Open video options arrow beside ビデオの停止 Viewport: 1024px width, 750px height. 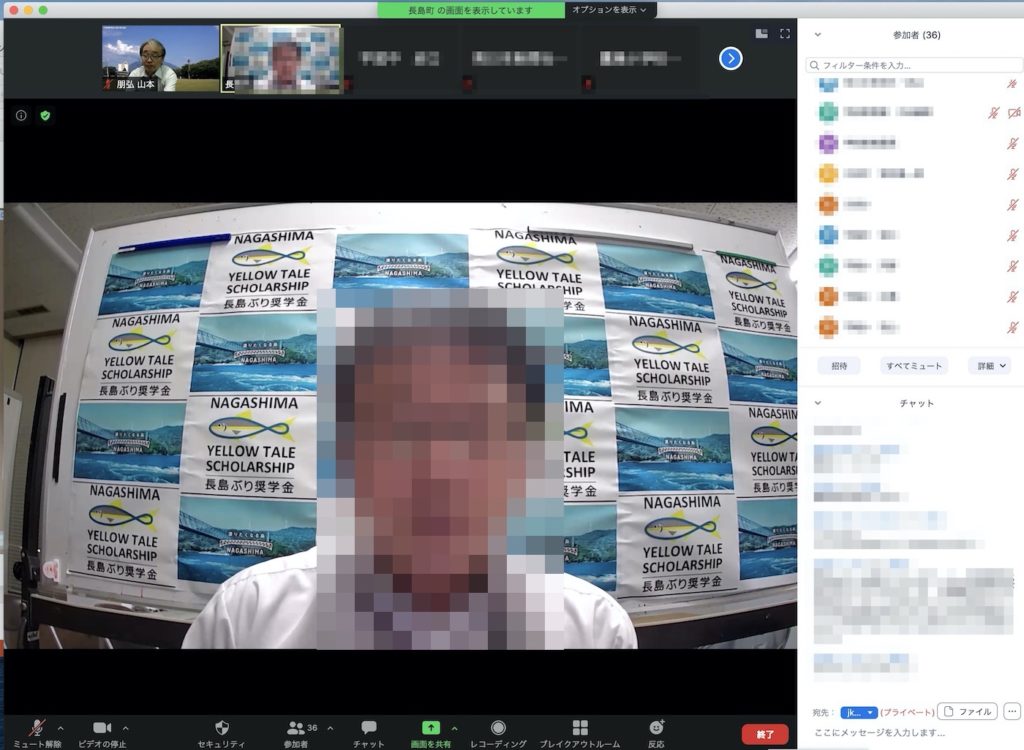tap(125, 728)
